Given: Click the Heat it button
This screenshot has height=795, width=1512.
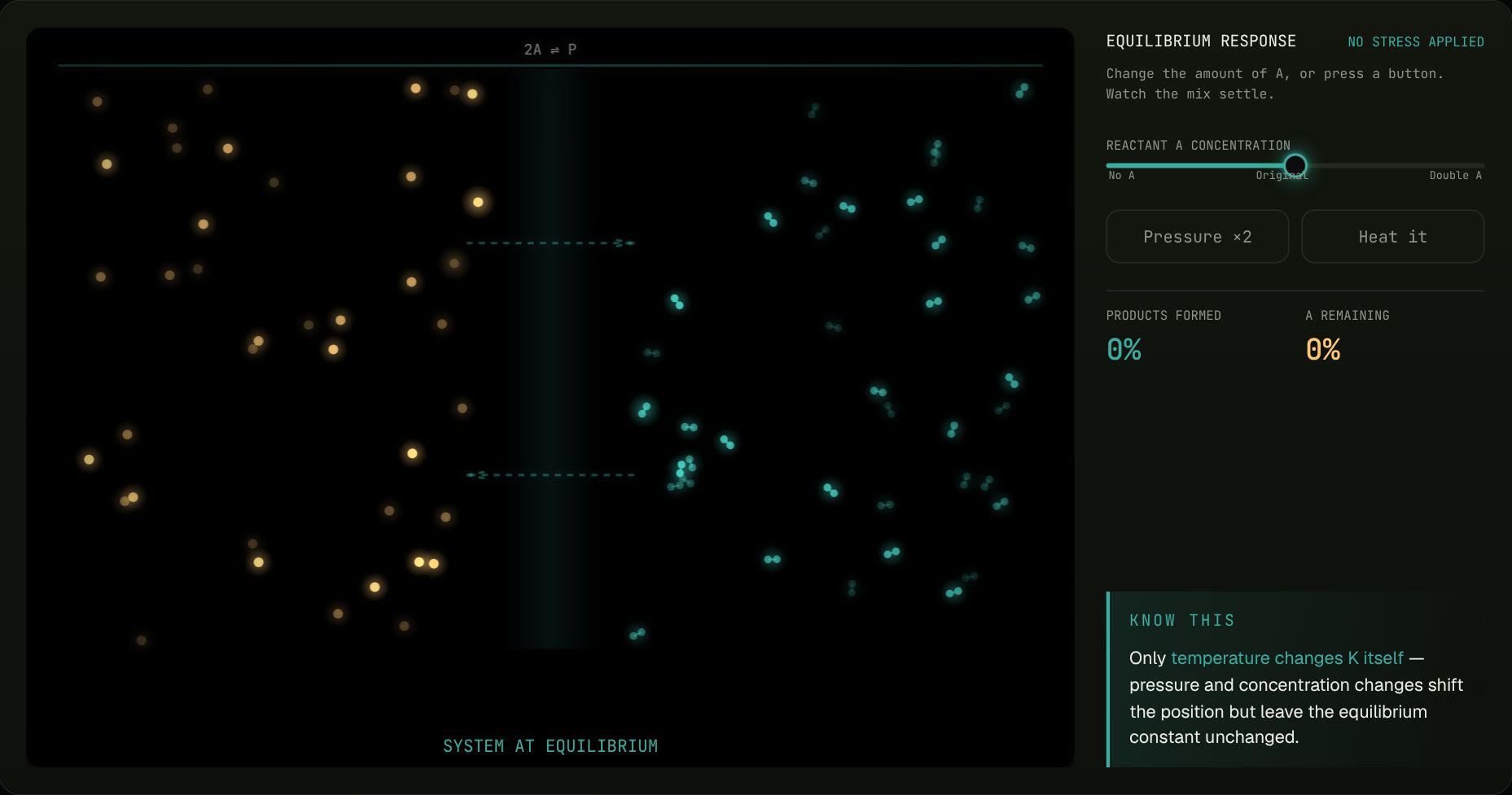Looking at the screenshot, I should click(x=1392, y=237).
